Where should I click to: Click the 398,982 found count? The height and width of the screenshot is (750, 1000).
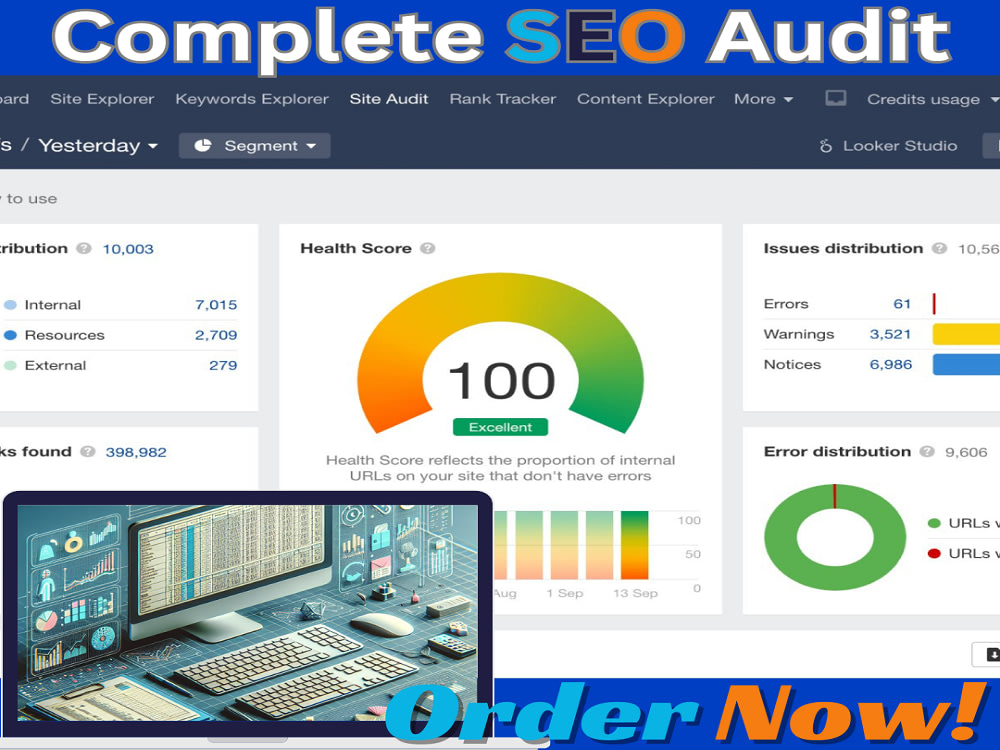click(x=136, y=452)
